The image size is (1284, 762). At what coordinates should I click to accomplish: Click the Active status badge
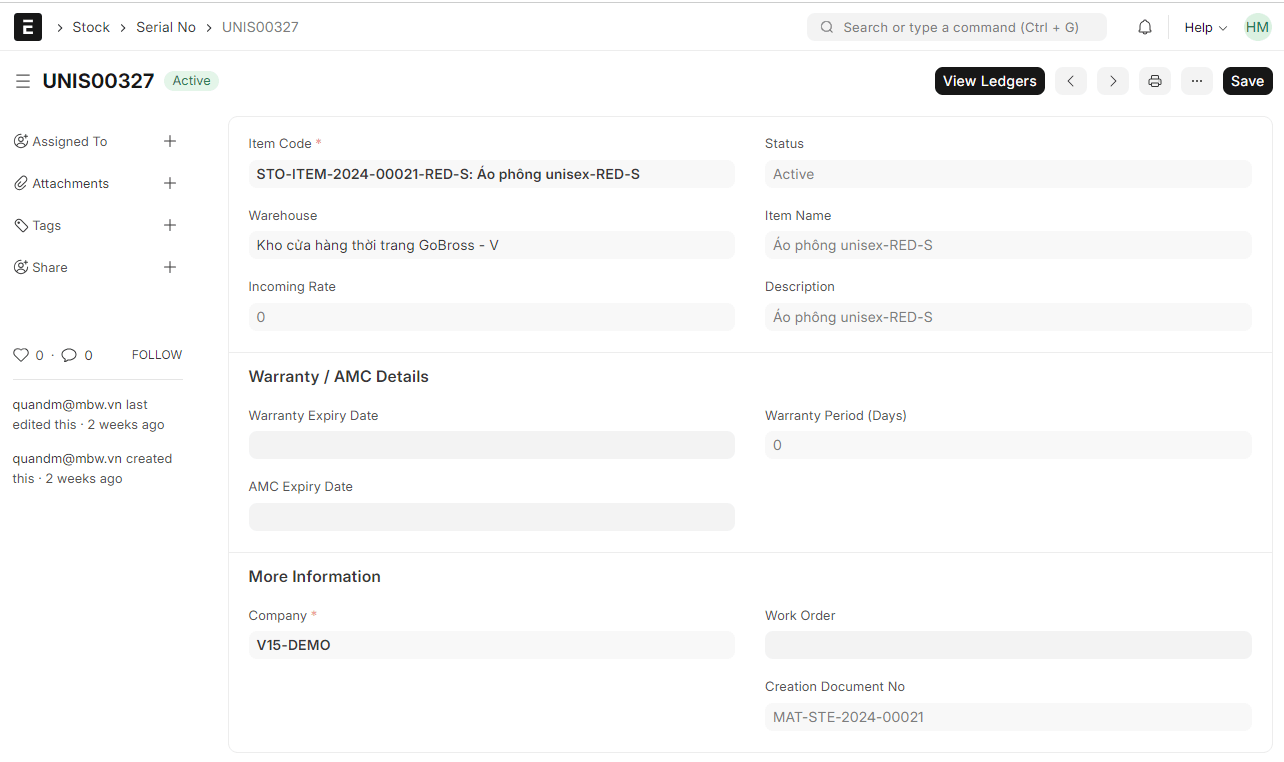pyautogui.click(x=191, y=81)
